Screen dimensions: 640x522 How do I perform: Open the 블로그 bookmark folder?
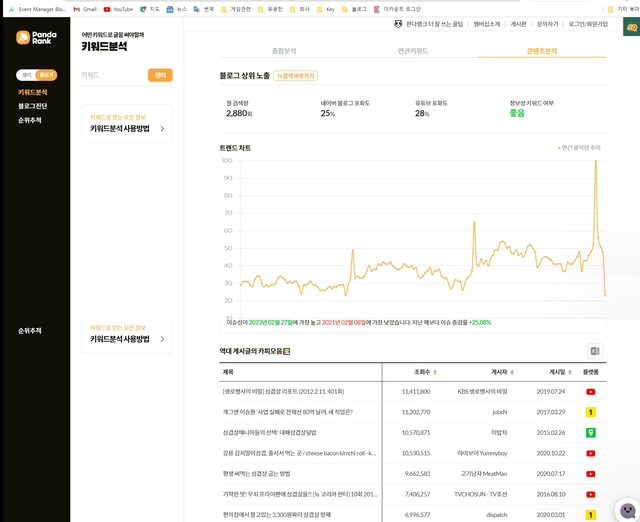click(x=354, y=9)
